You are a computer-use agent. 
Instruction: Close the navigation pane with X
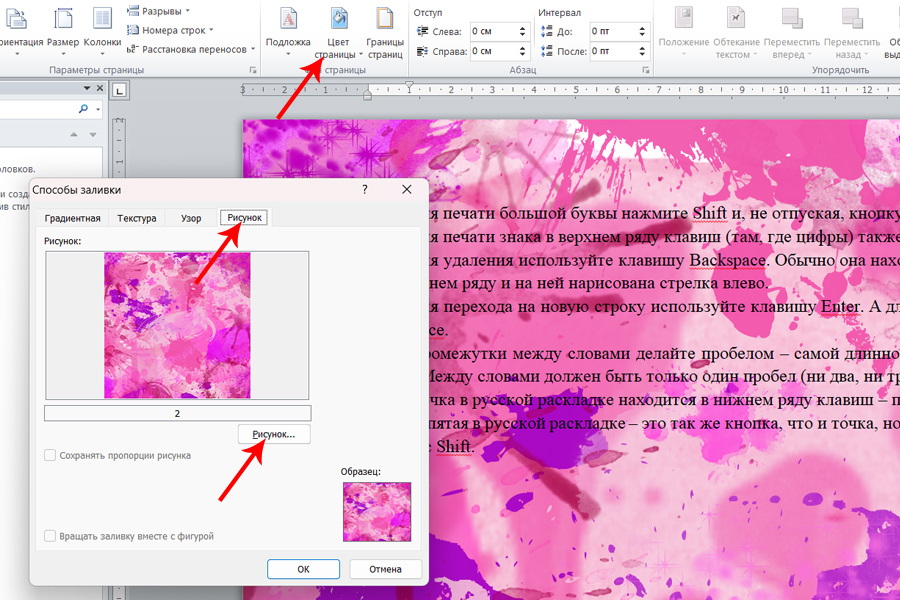pos(102,89)
